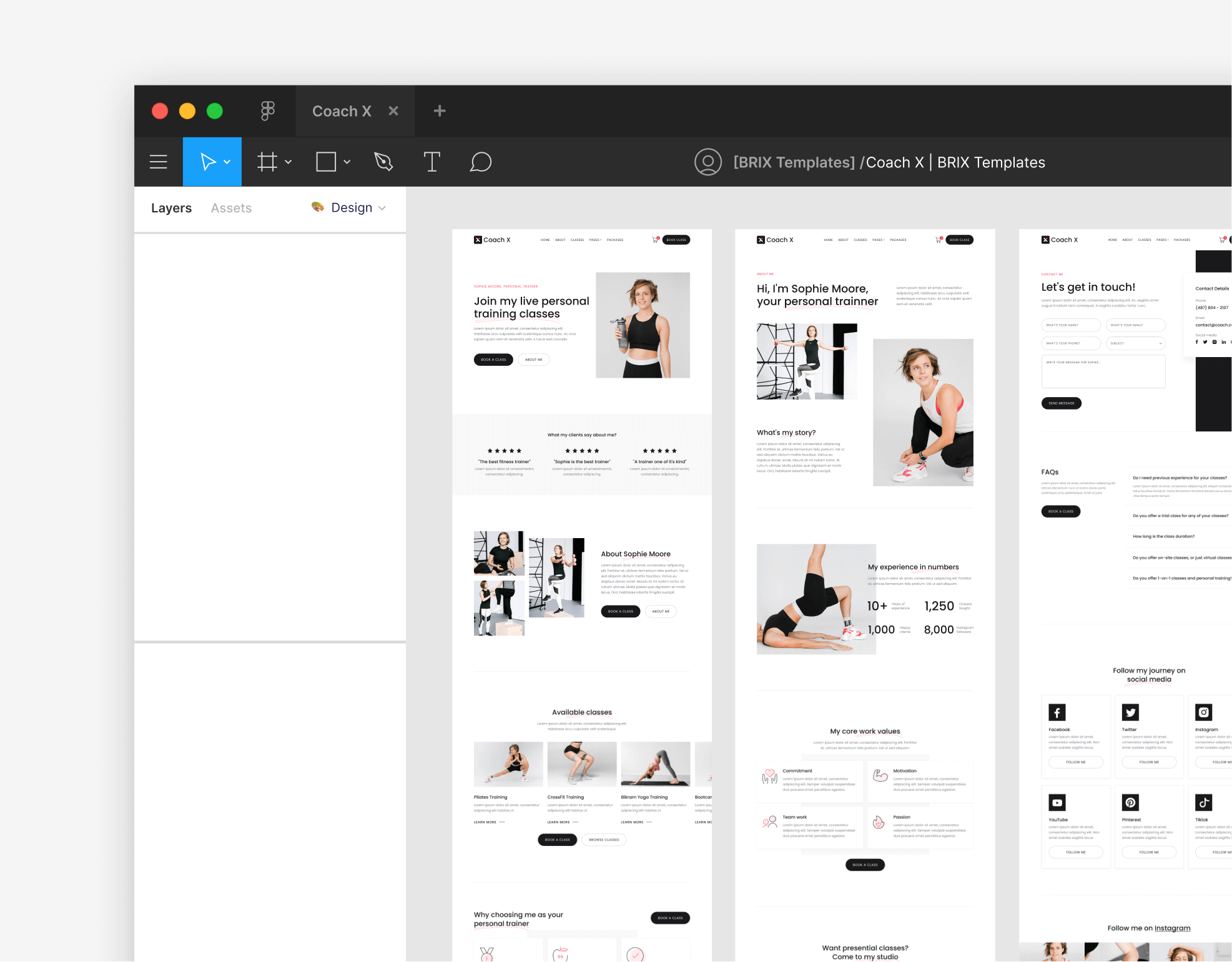Click the BRIX Templates breadcrumb link

794,162
